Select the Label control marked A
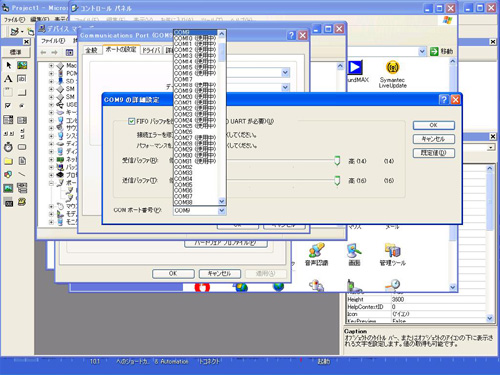 [8, 79]
